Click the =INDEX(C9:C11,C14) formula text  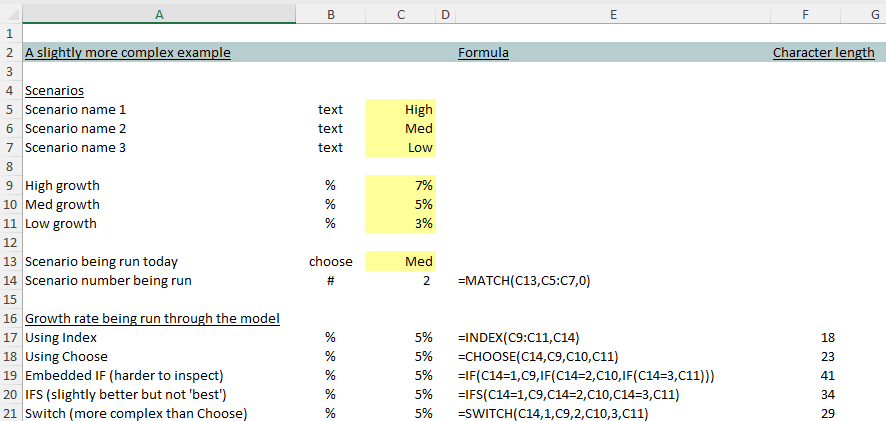(x=518, y=338)
